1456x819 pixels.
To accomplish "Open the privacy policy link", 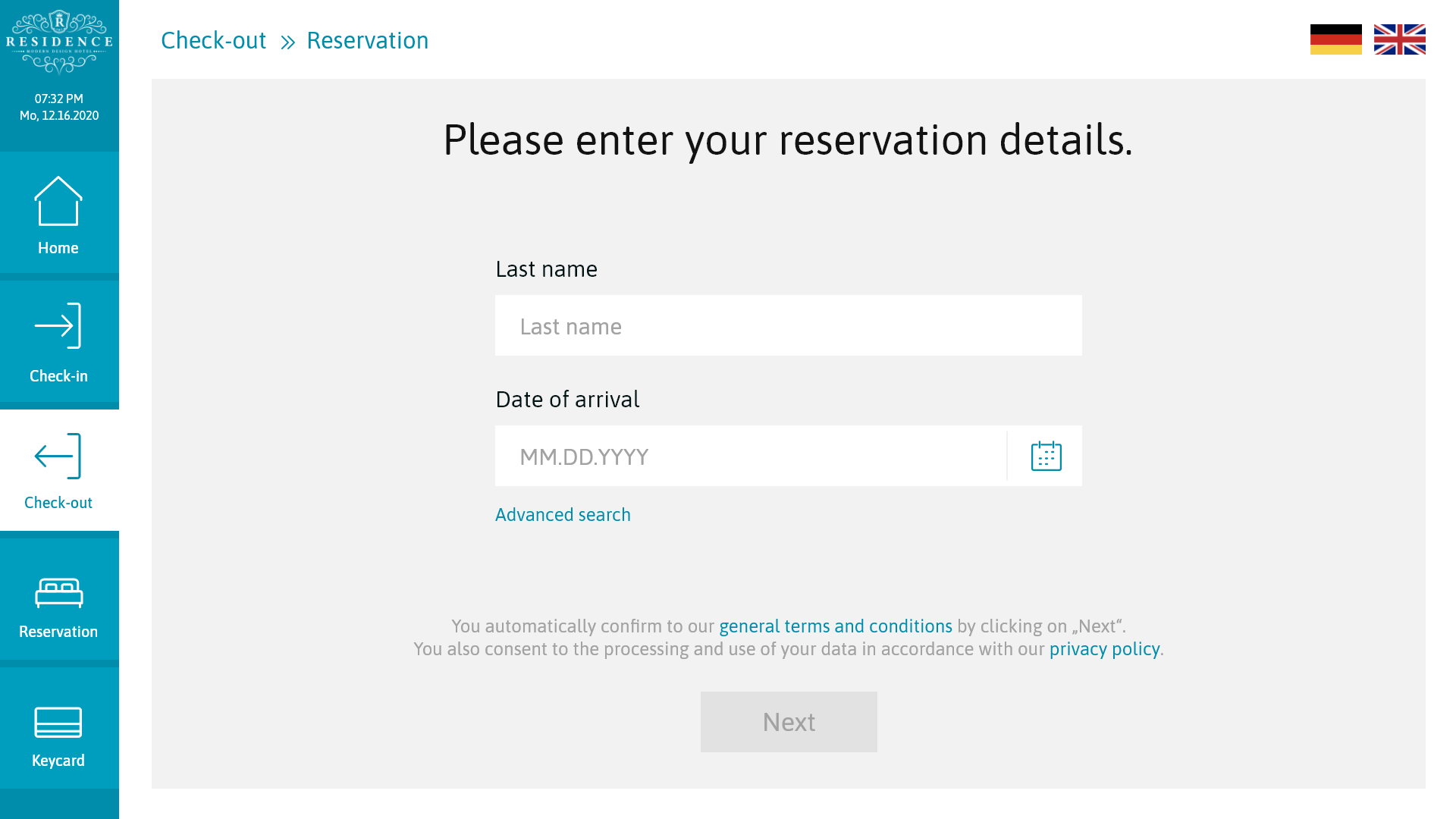I will click(1104, 649).
